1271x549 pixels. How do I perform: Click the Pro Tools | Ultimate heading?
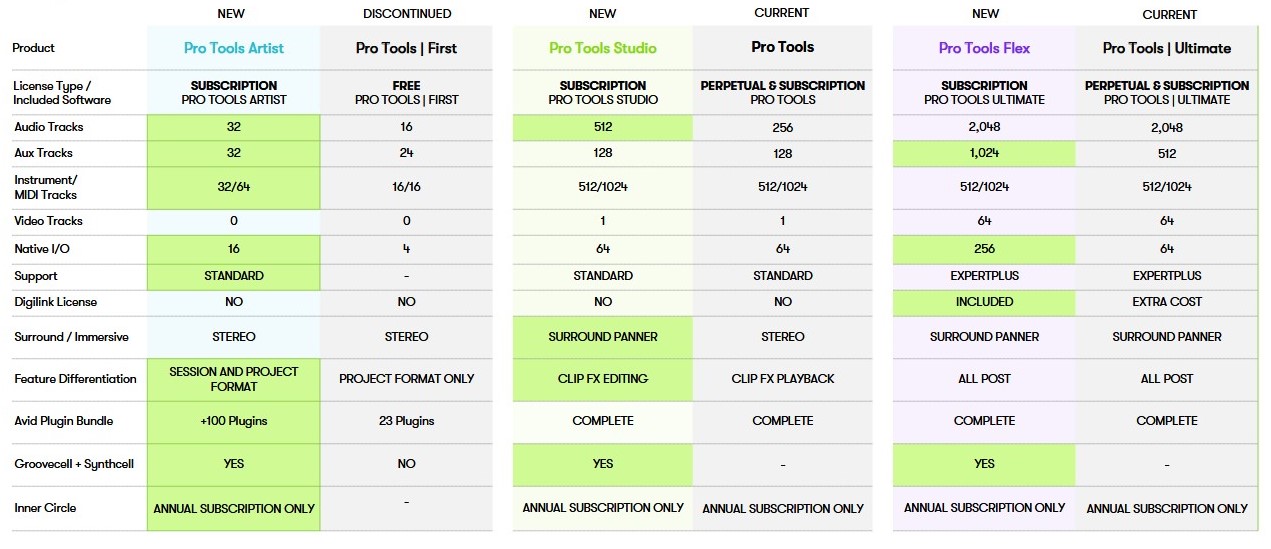pyautogui.click(x=1167, y=48)
